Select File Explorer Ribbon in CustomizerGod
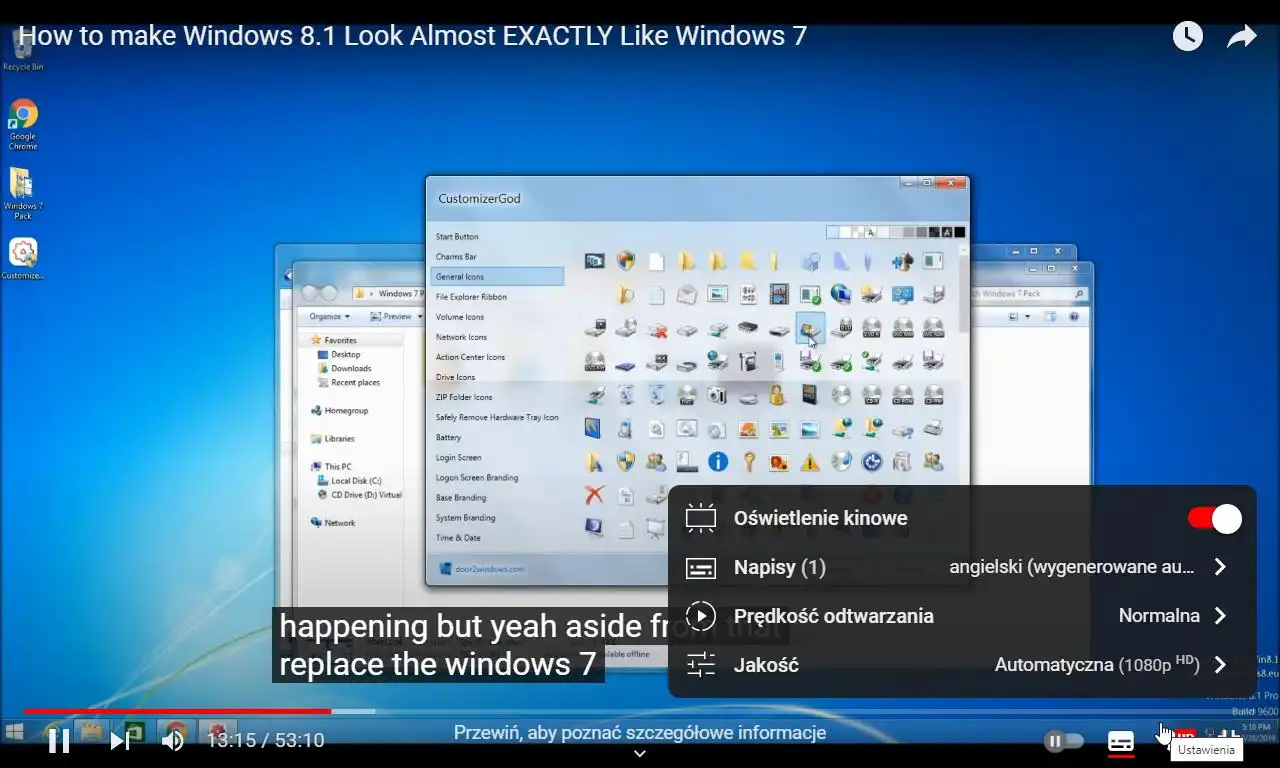This screenshot has height=768, width=1280. coord(471,297)
